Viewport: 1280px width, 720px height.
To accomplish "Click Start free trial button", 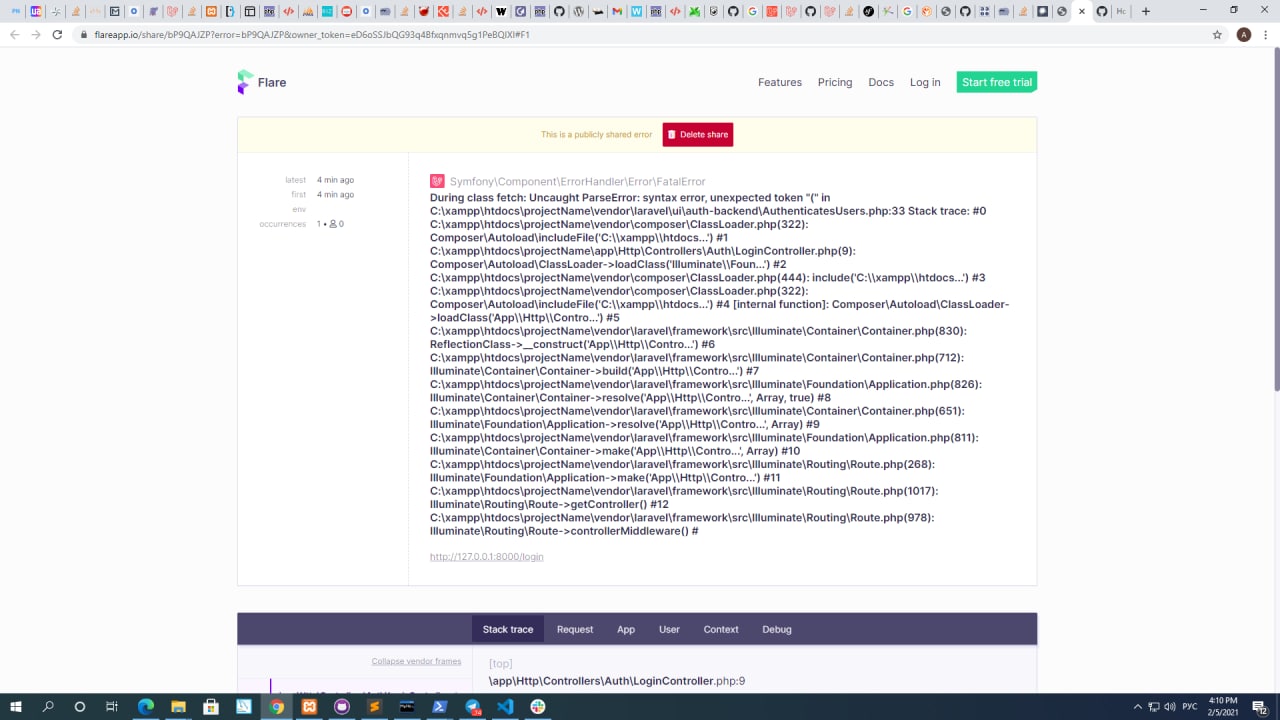I will [x=997, y=82].
